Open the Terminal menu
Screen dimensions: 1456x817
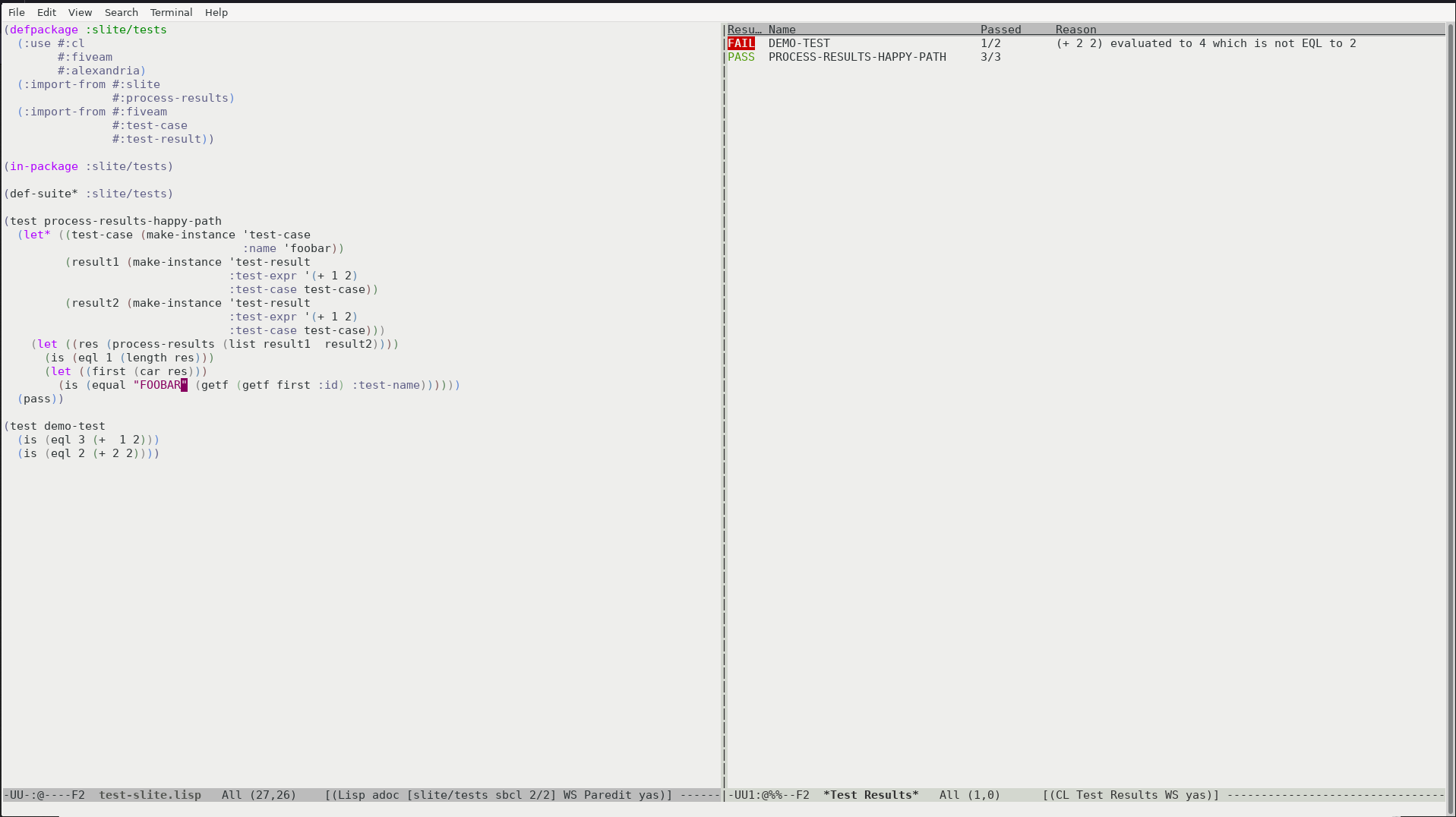171,12
